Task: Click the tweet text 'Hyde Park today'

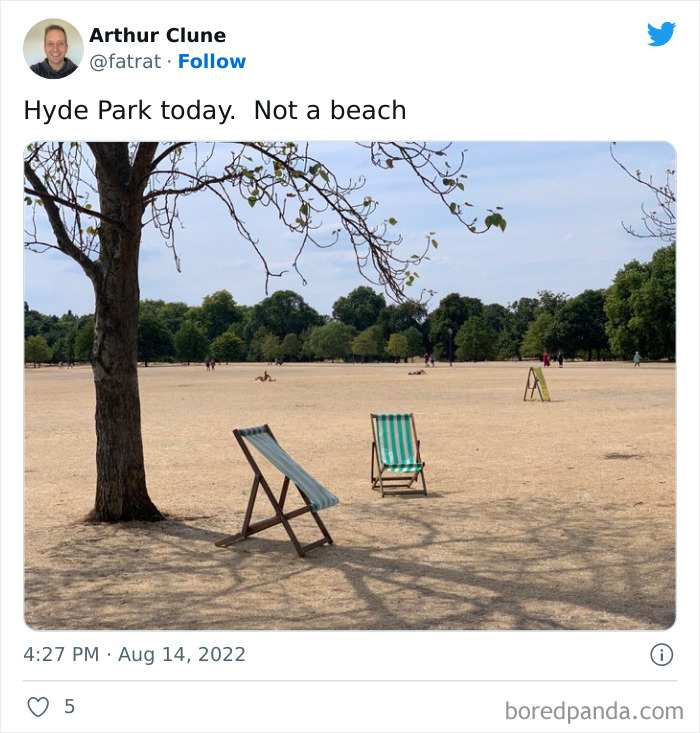Action: (x=128, y=111)
